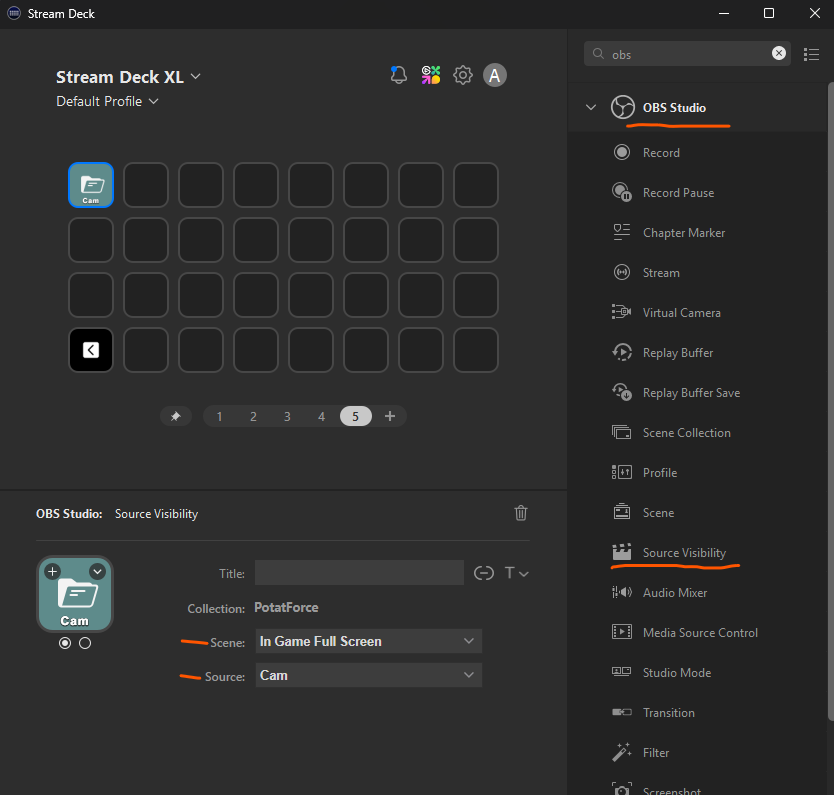Click inside the Title input field
Viewport: 834px width, 795px height.
click(359, 572)
